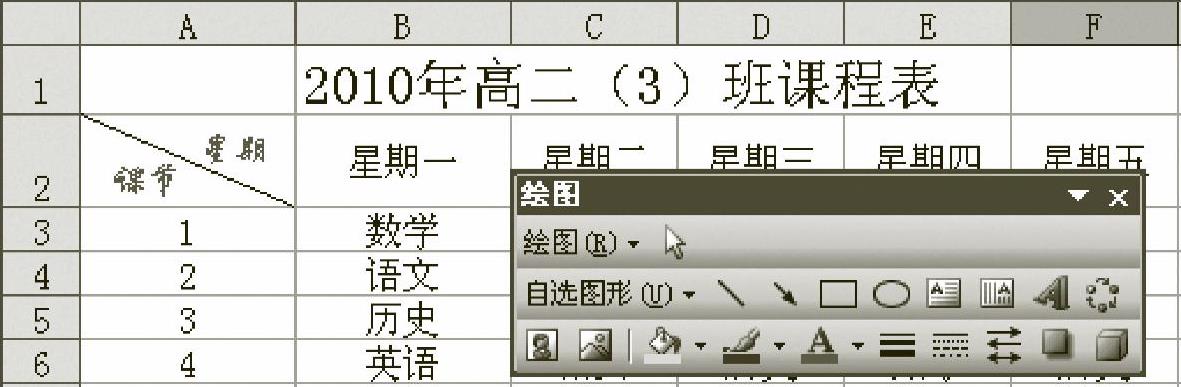Viewport: 1181px width, 387px height.
Task: Toggle the select objects pointer
Action: tap(676, 243)
